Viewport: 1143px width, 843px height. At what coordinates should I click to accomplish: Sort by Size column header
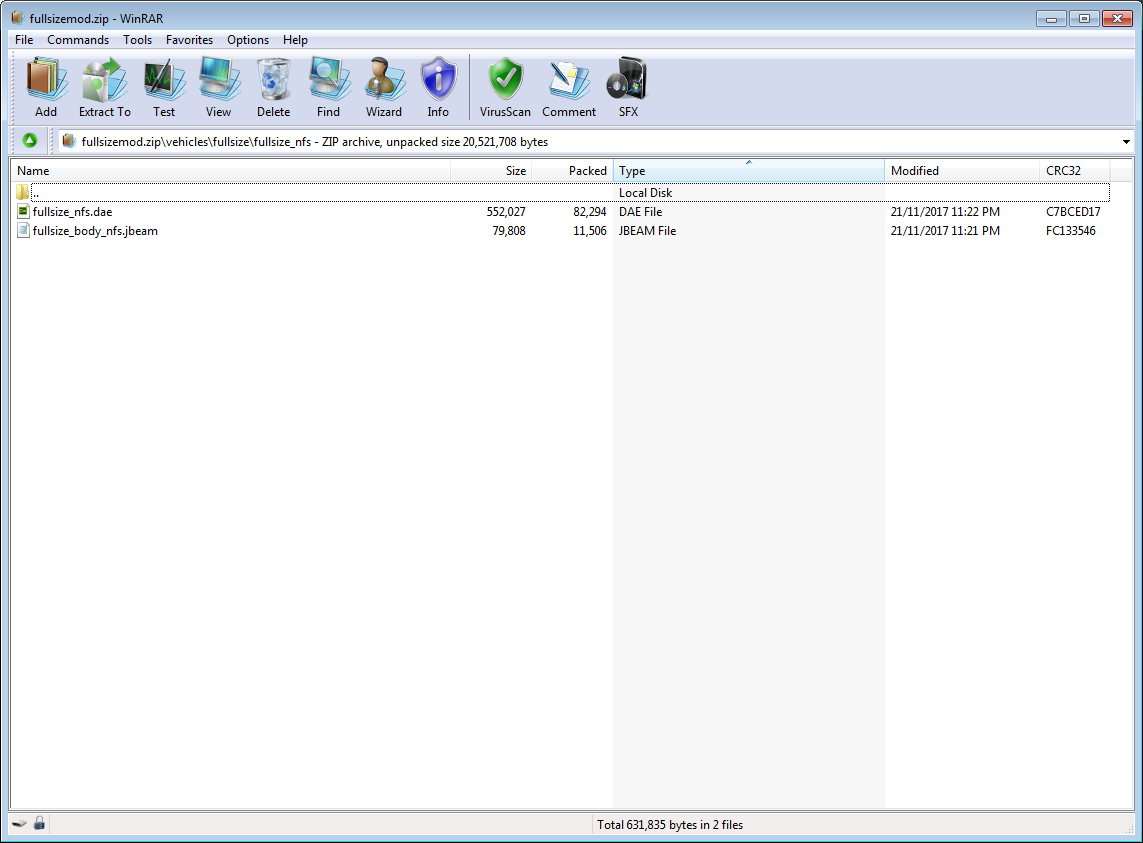(491, 171)
